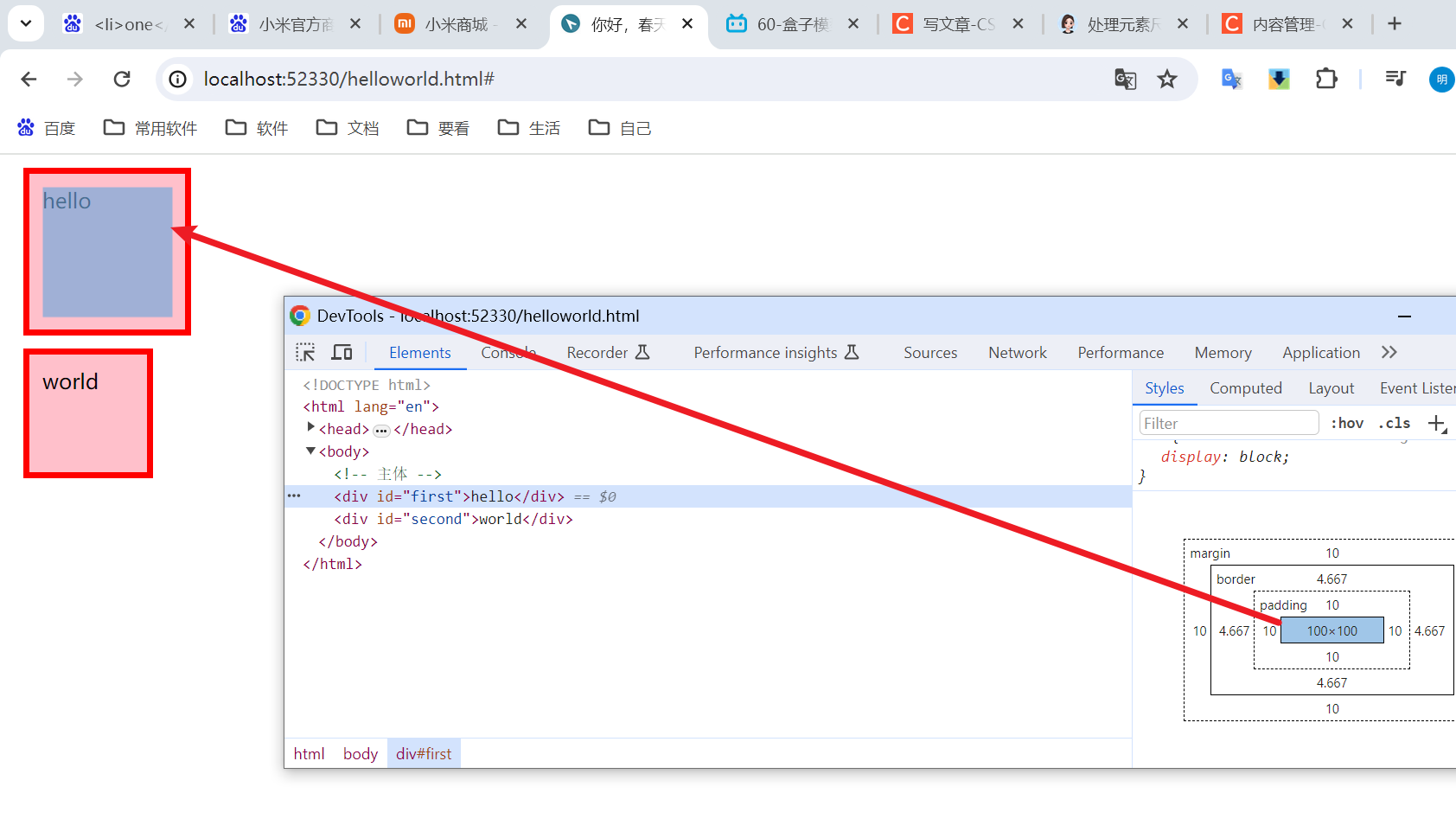This screenshot has height=825, width=1456.
Task: View site information for localhost
Action: coord(177,80)
